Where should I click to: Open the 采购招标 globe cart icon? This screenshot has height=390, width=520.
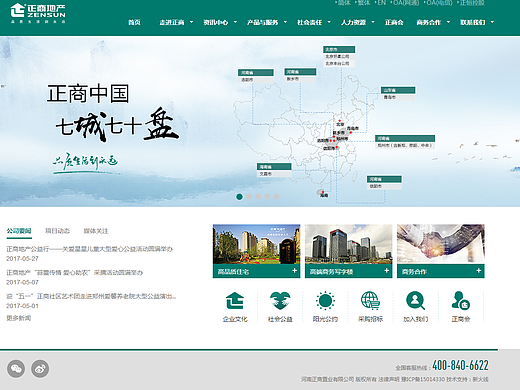coord(370,301)
